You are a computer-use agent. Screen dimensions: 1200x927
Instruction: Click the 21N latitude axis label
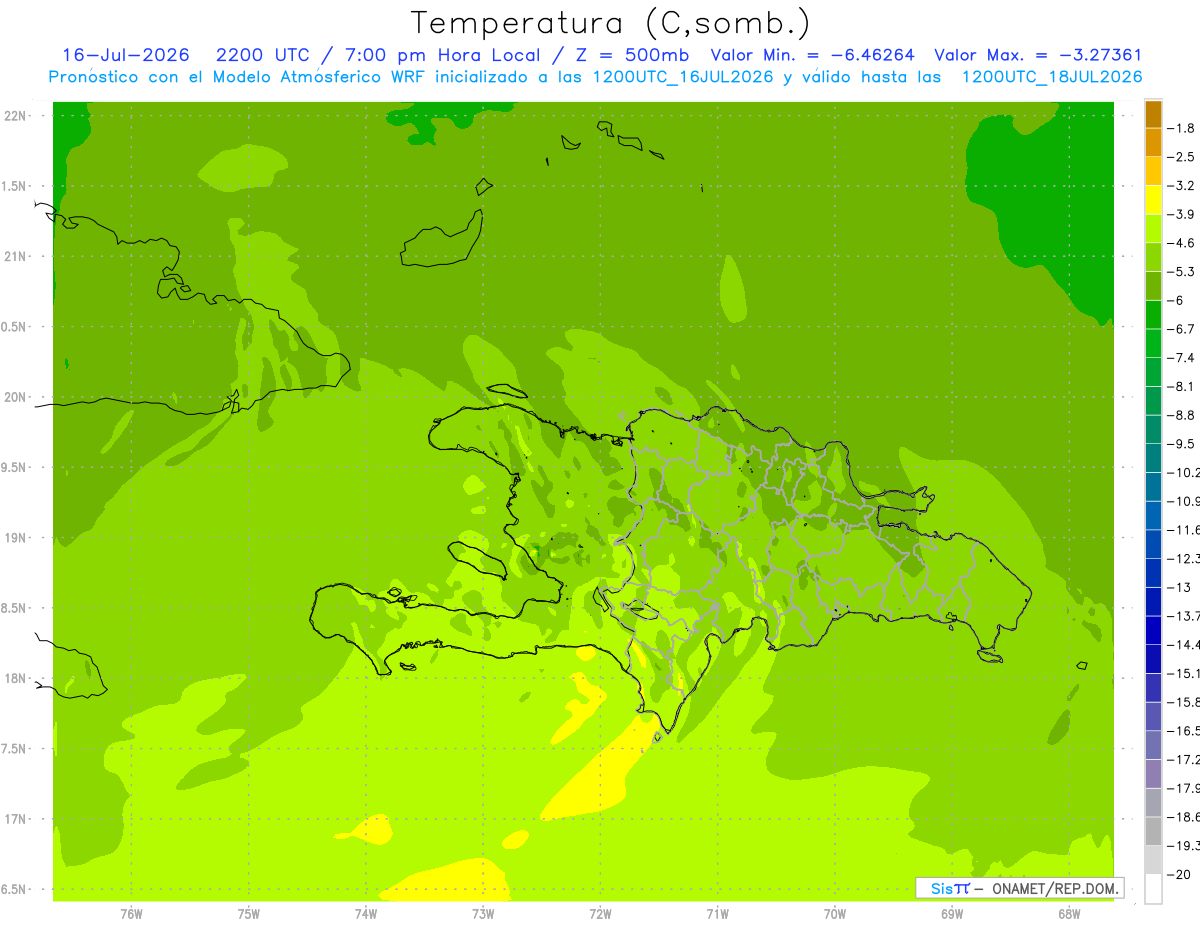(x=16, y=256)
